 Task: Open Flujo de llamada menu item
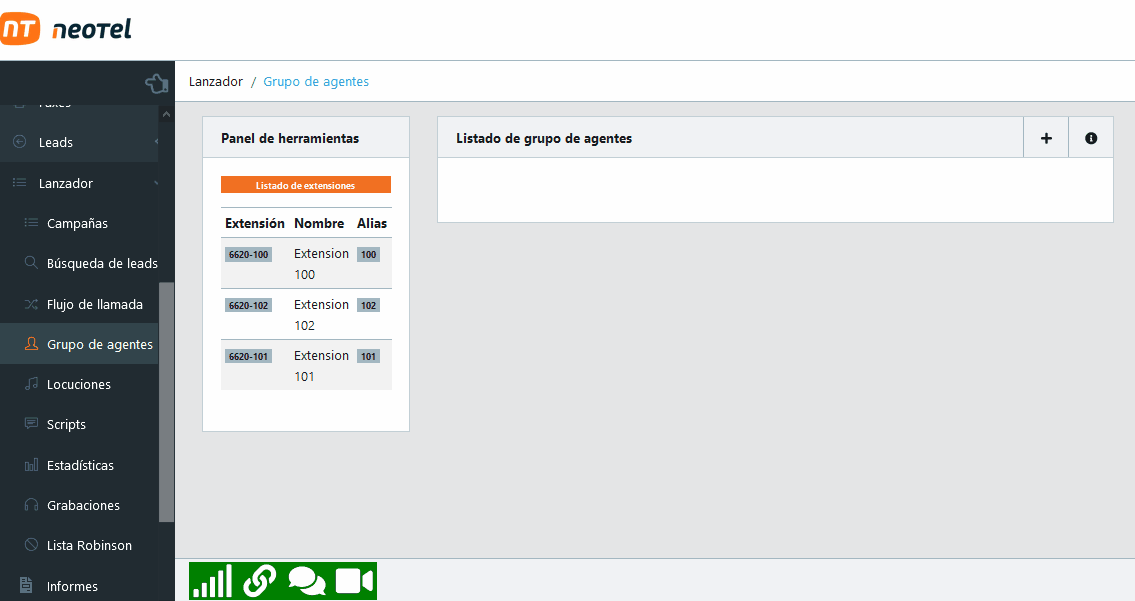tap(95, 304)
